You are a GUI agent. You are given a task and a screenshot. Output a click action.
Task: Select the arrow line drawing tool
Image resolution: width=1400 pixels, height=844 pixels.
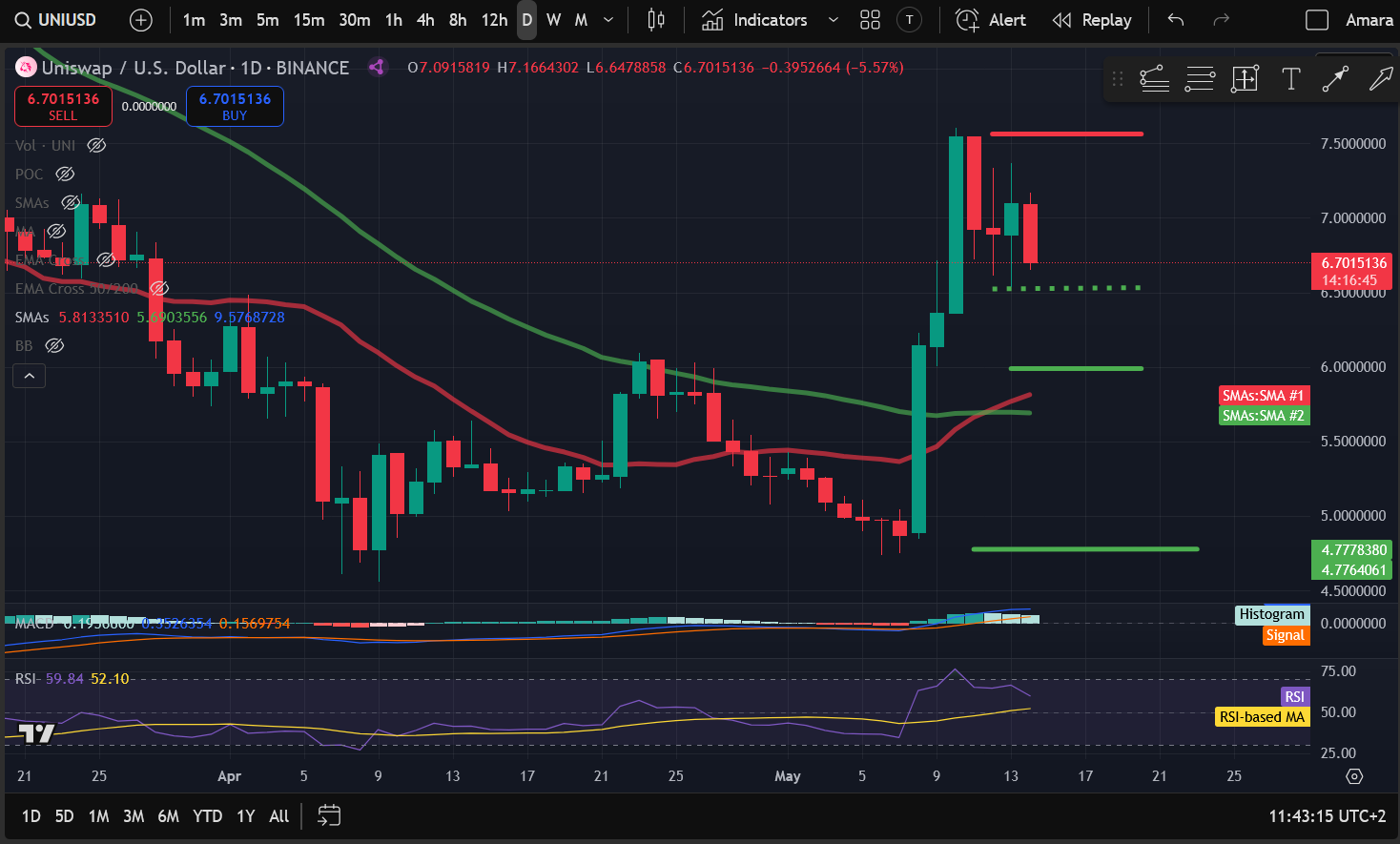tap(1336, 79)
